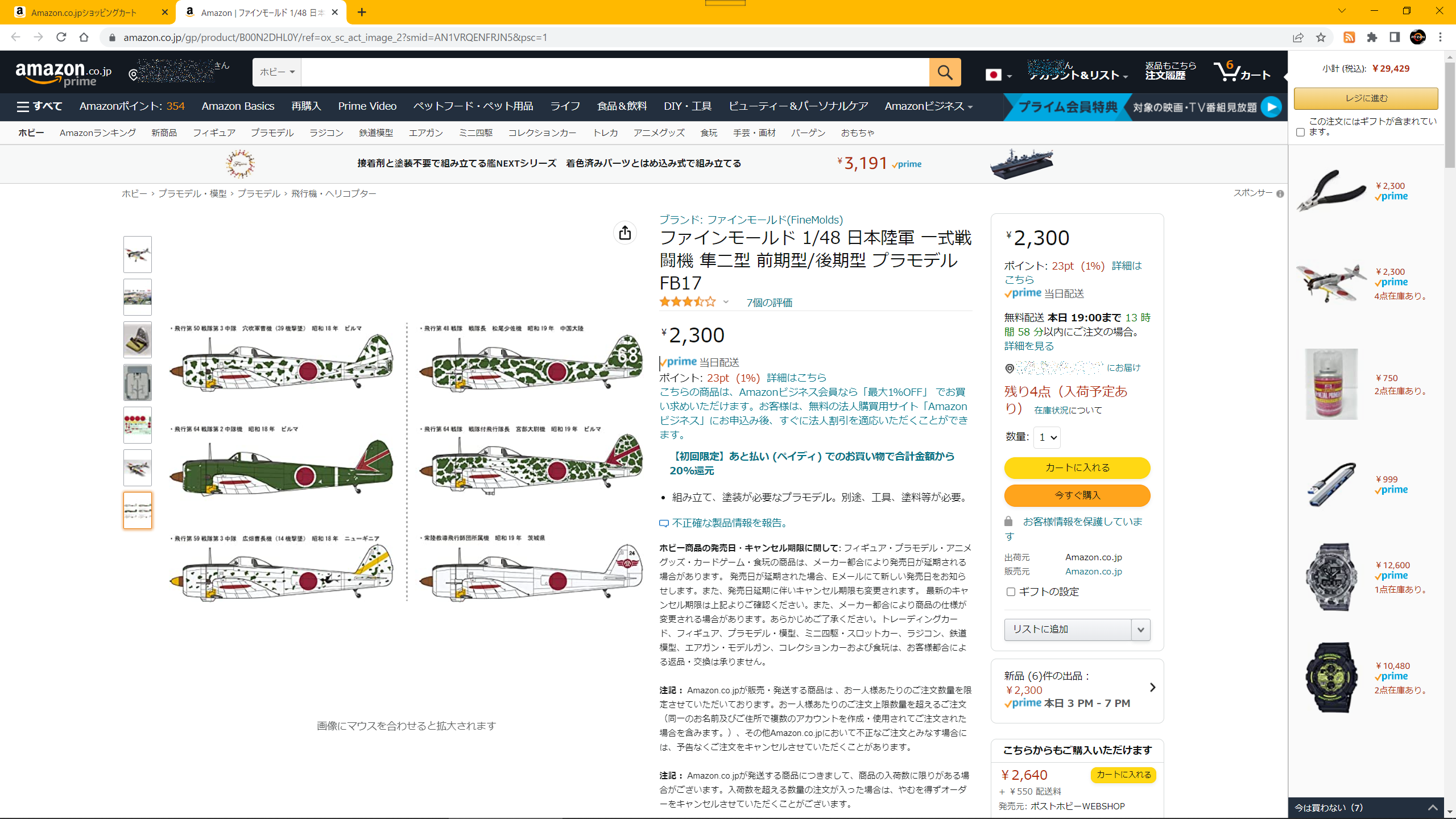Open the shopping cart icon
The image size is (1456, 819).
tap(1242, 72)
